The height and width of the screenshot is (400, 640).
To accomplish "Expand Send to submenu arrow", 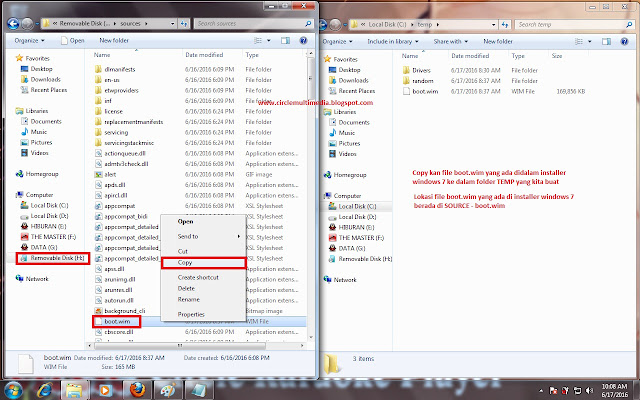I will point(239,236).
